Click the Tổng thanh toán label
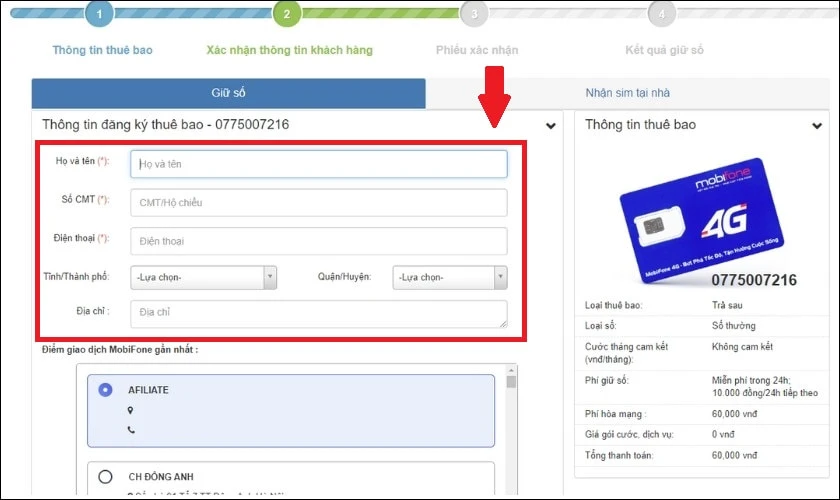840x500 pixels. click(619, 456)
